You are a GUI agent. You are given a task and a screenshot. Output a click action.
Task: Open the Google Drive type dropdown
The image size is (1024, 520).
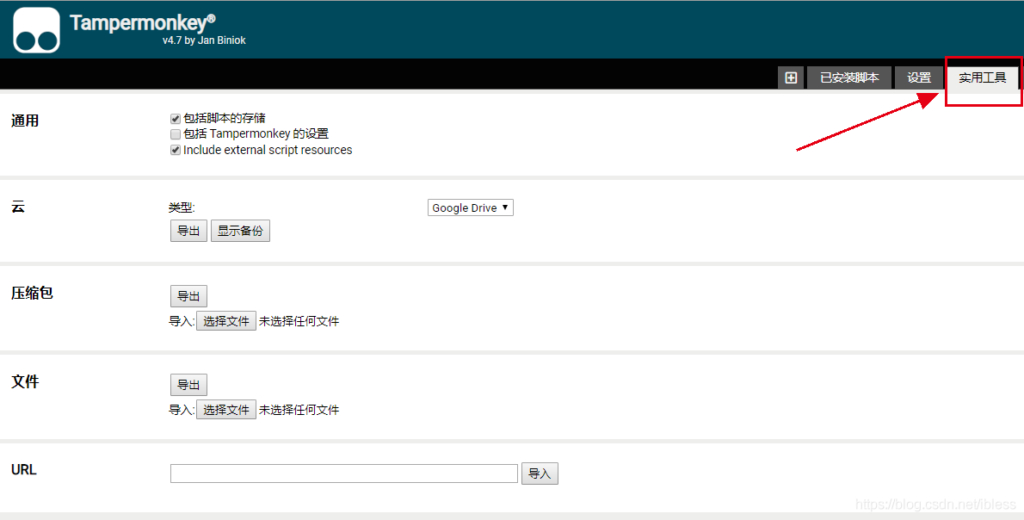470,208
